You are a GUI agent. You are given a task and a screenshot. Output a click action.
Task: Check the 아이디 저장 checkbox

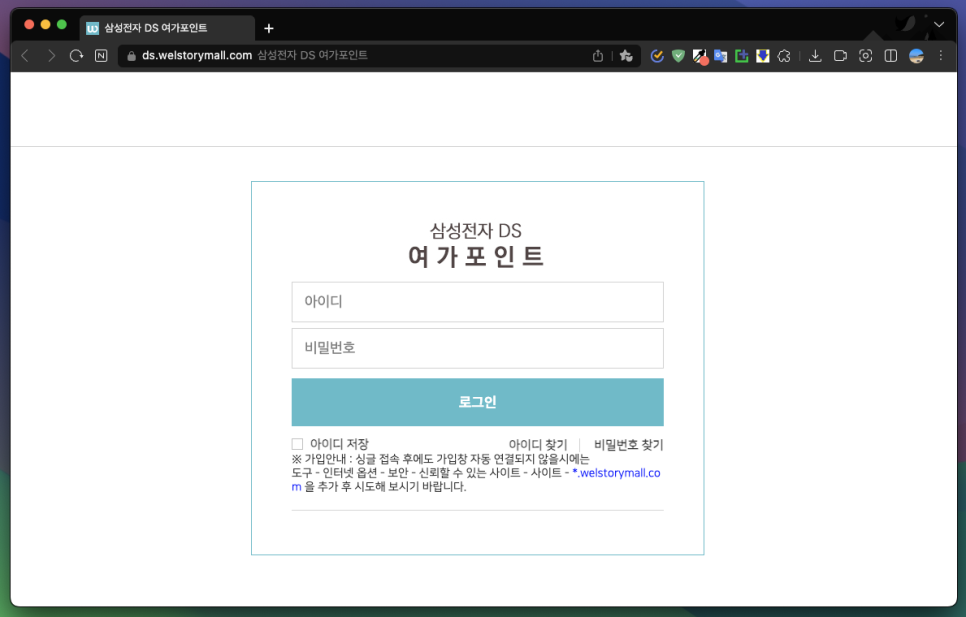[298, 444]
